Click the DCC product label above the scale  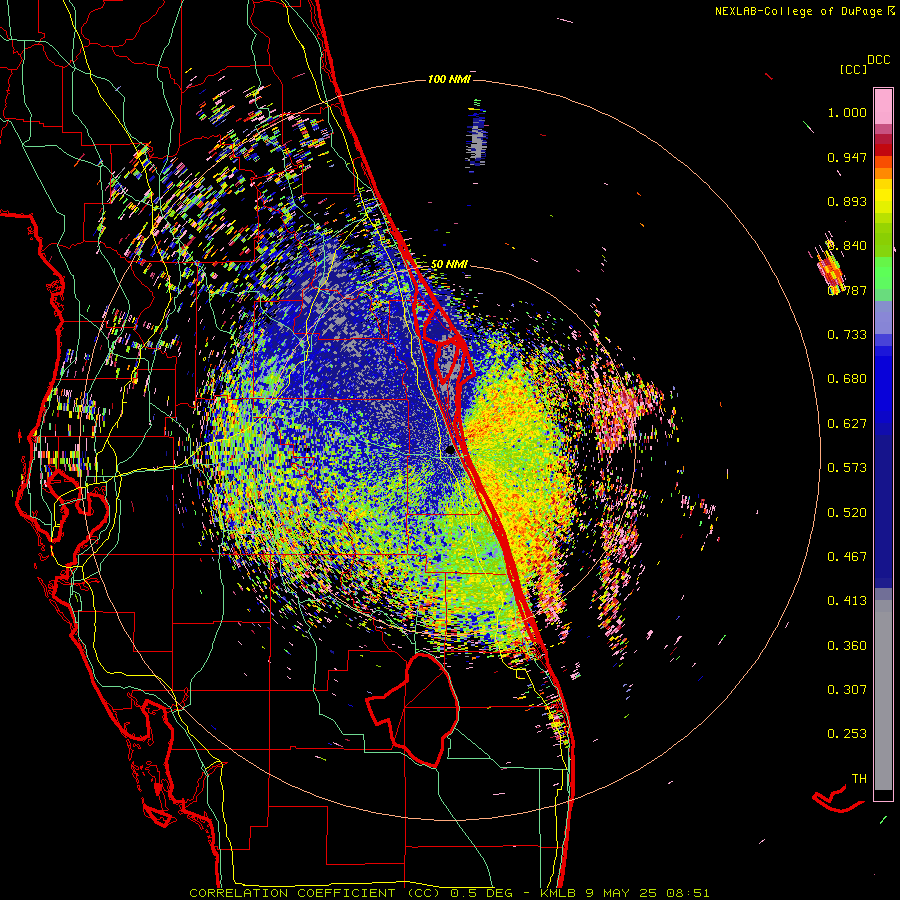pos(878,60)
